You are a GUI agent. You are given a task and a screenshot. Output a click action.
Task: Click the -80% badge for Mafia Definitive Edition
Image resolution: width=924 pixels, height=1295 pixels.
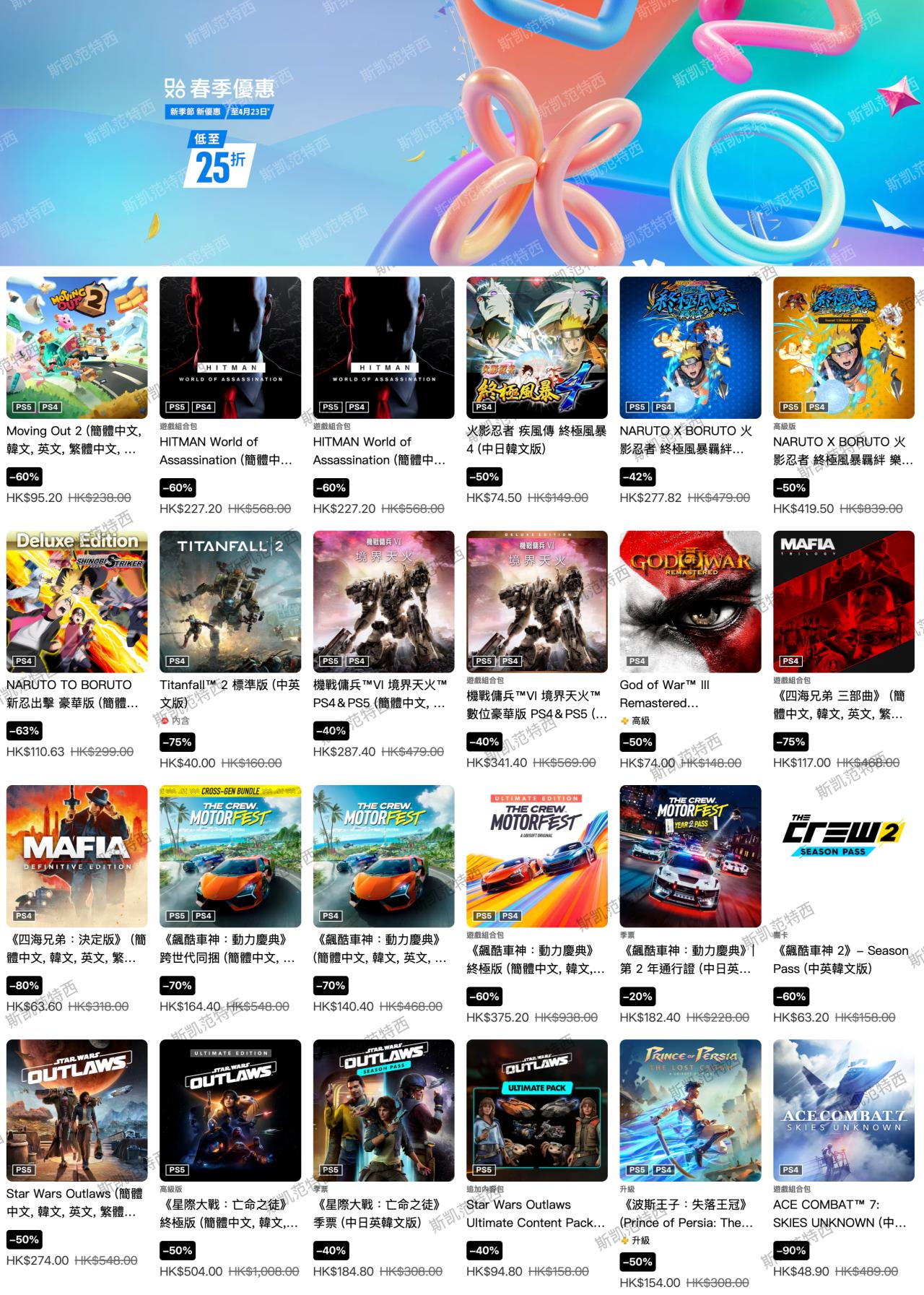(24, 985)
